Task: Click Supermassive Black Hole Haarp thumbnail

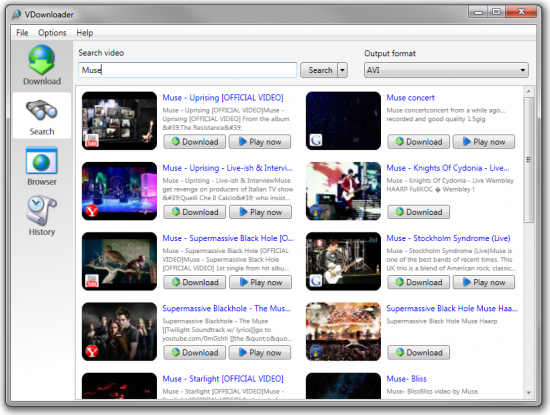Action: [343, 332]
